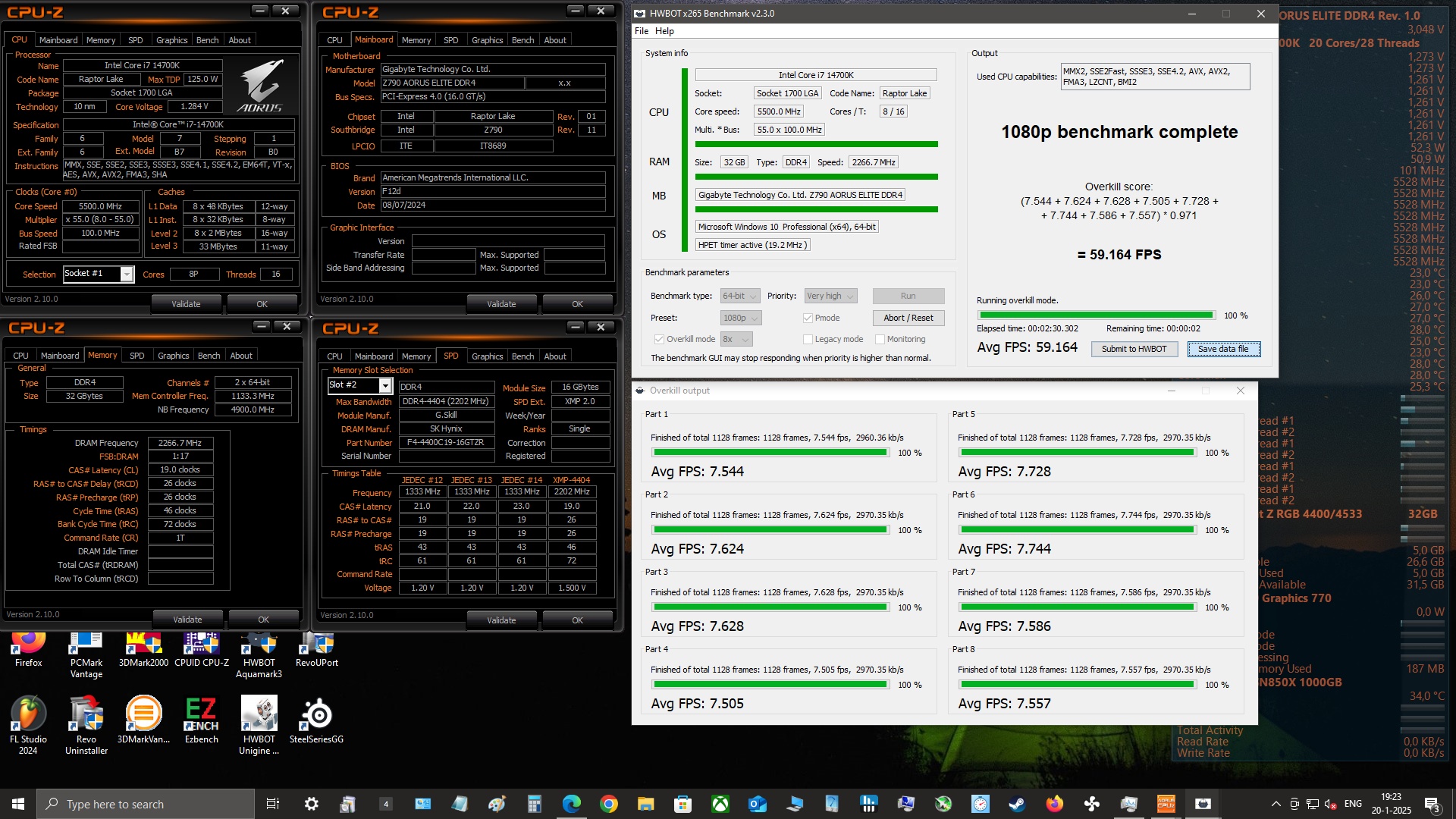Switch to Mainboard tab in CPU-Z CPU window
The width and height of the screenshot is (1456, 819).
point(58,40)
